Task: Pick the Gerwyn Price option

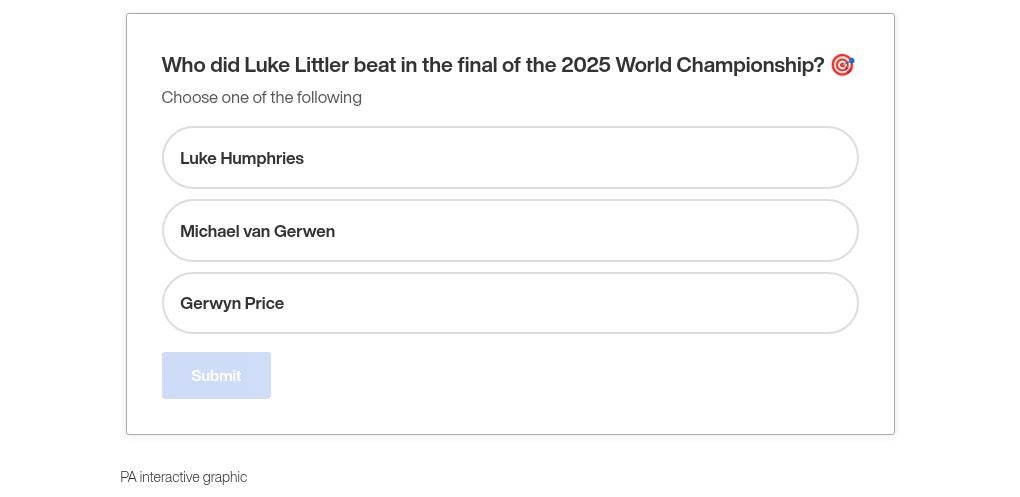Action: (x=510, y=303)
